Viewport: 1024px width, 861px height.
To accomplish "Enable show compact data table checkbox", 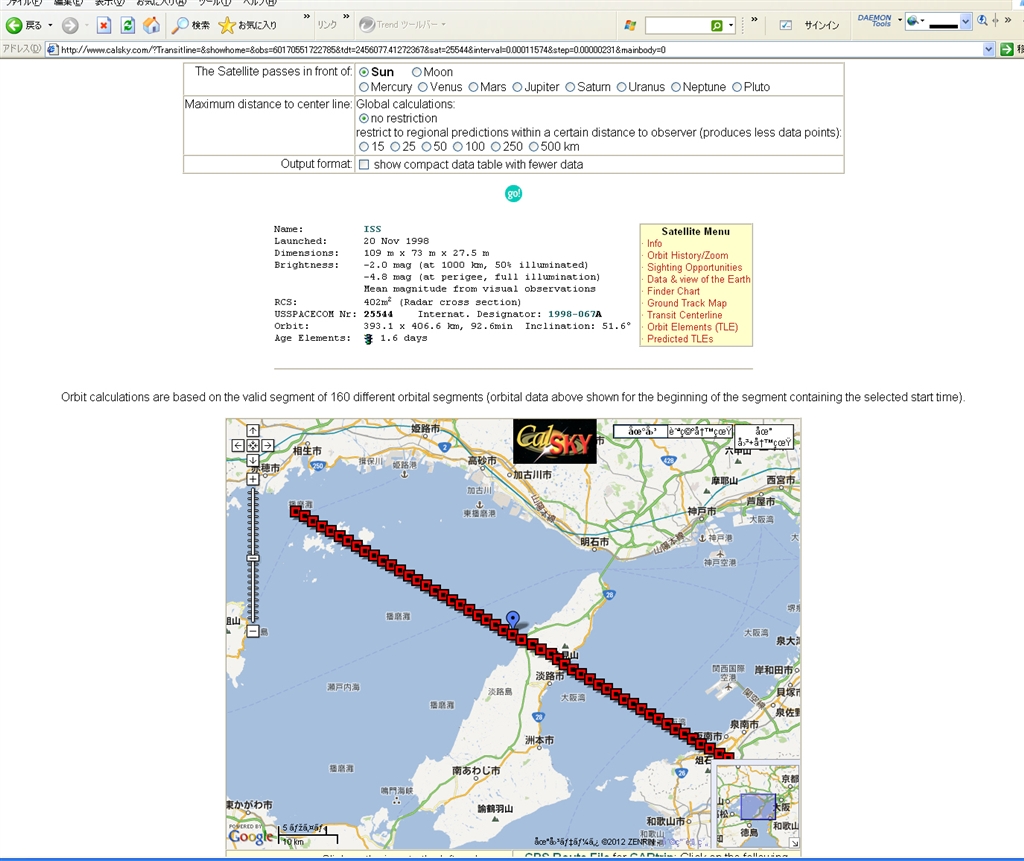I will click(x=364, y=164).
